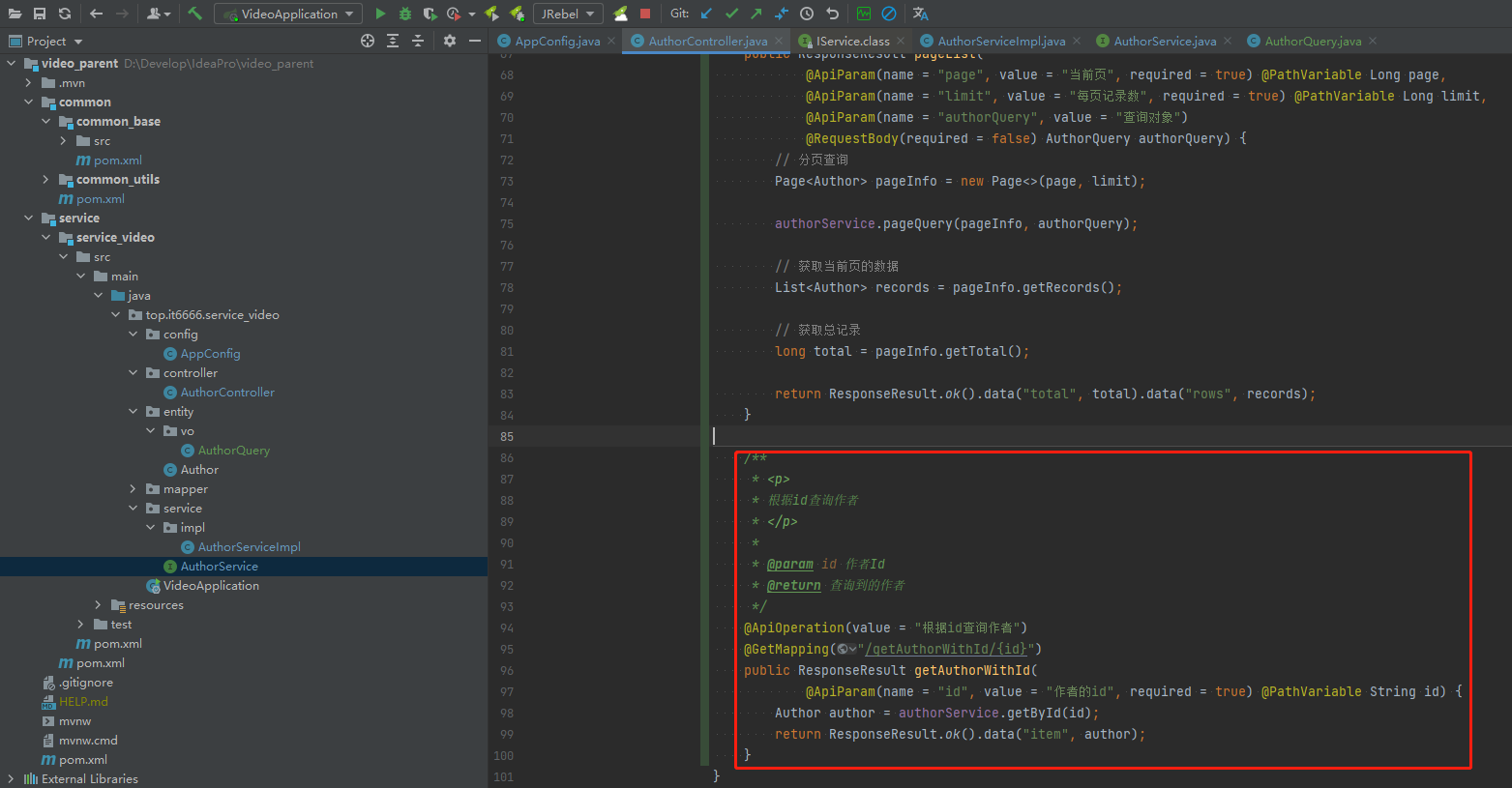Place cursor on empty editor line 85

coord(1112,436)
